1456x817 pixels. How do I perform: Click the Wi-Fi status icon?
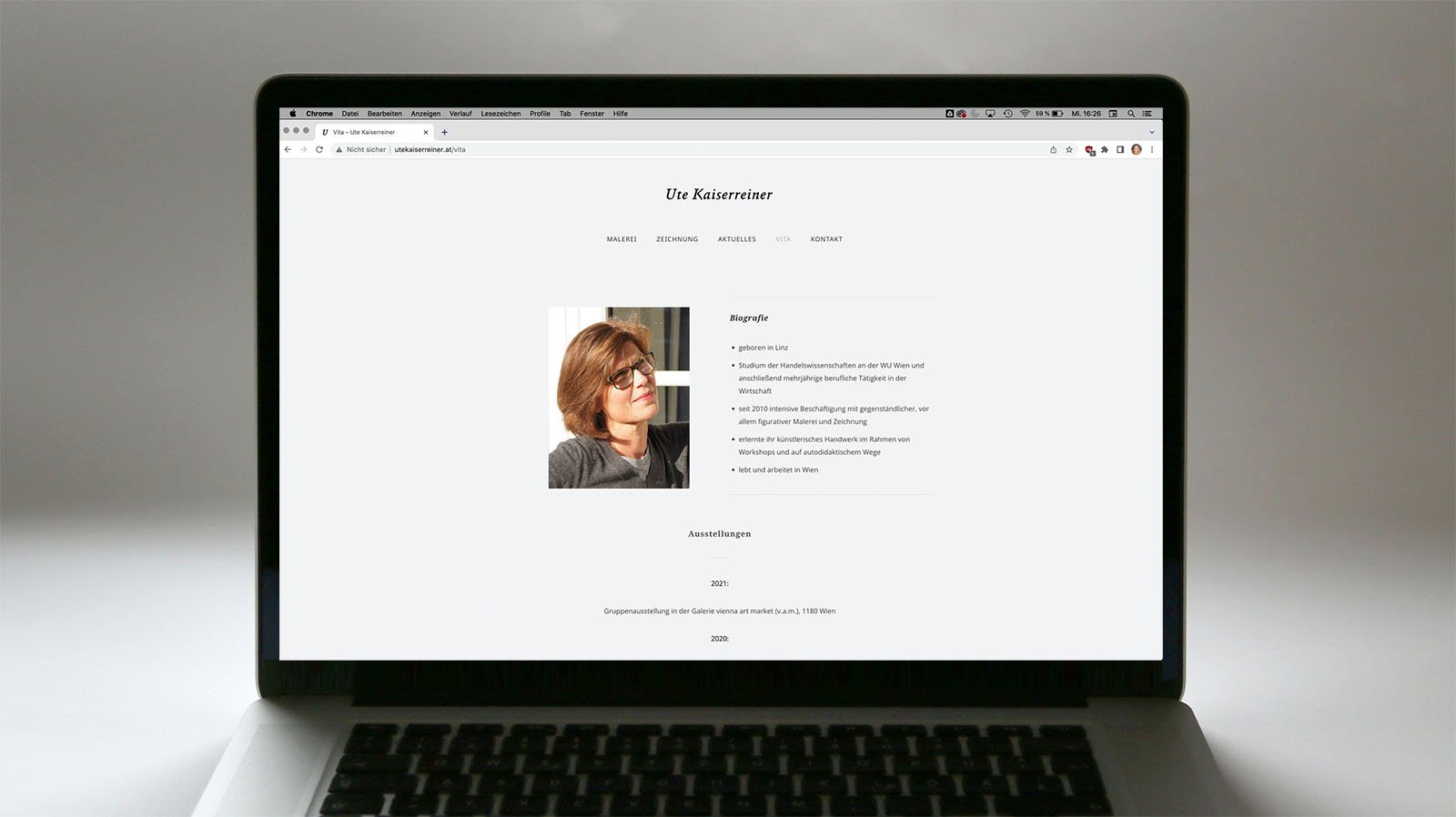point(1025,114)
